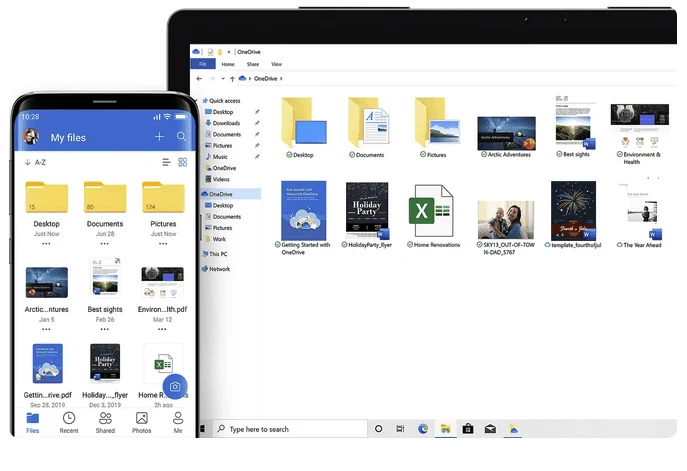The height and width of the screenshot is (471, 687).
Task: Tap the A-Z sort control on phone
Action: pos(35,162)
